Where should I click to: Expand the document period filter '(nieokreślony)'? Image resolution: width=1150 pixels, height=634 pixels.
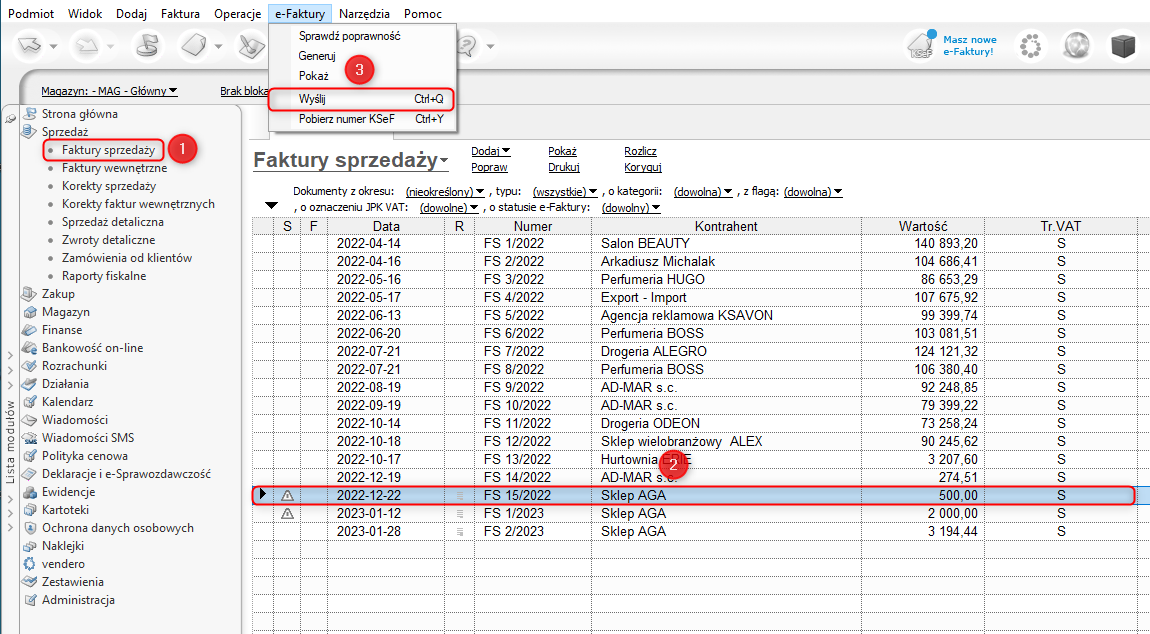pos(445,192)
